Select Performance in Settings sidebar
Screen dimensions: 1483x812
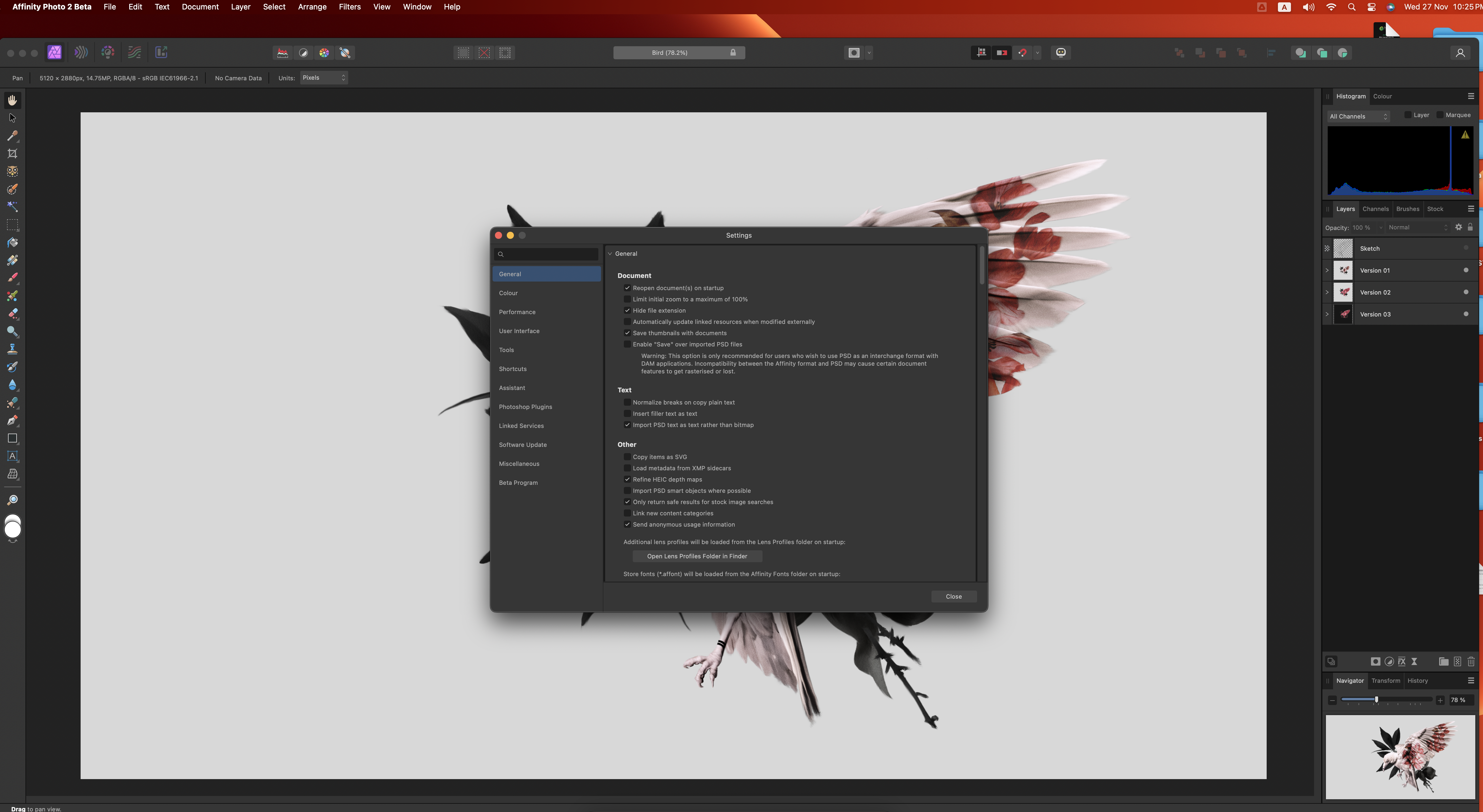(546, 312)
